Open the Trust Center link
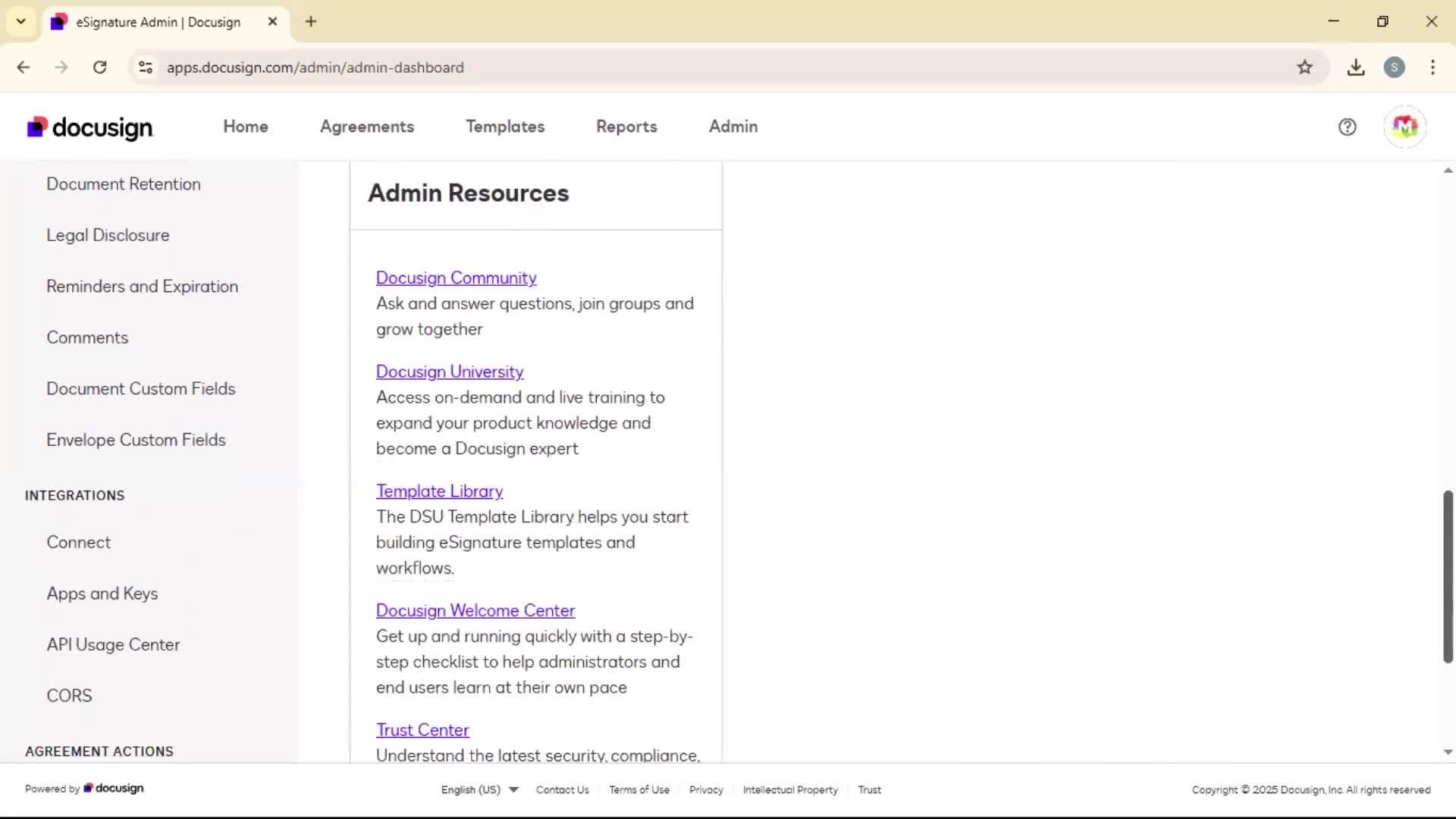The width and height of the screenshot is (1456, 819). coord(422,730)
